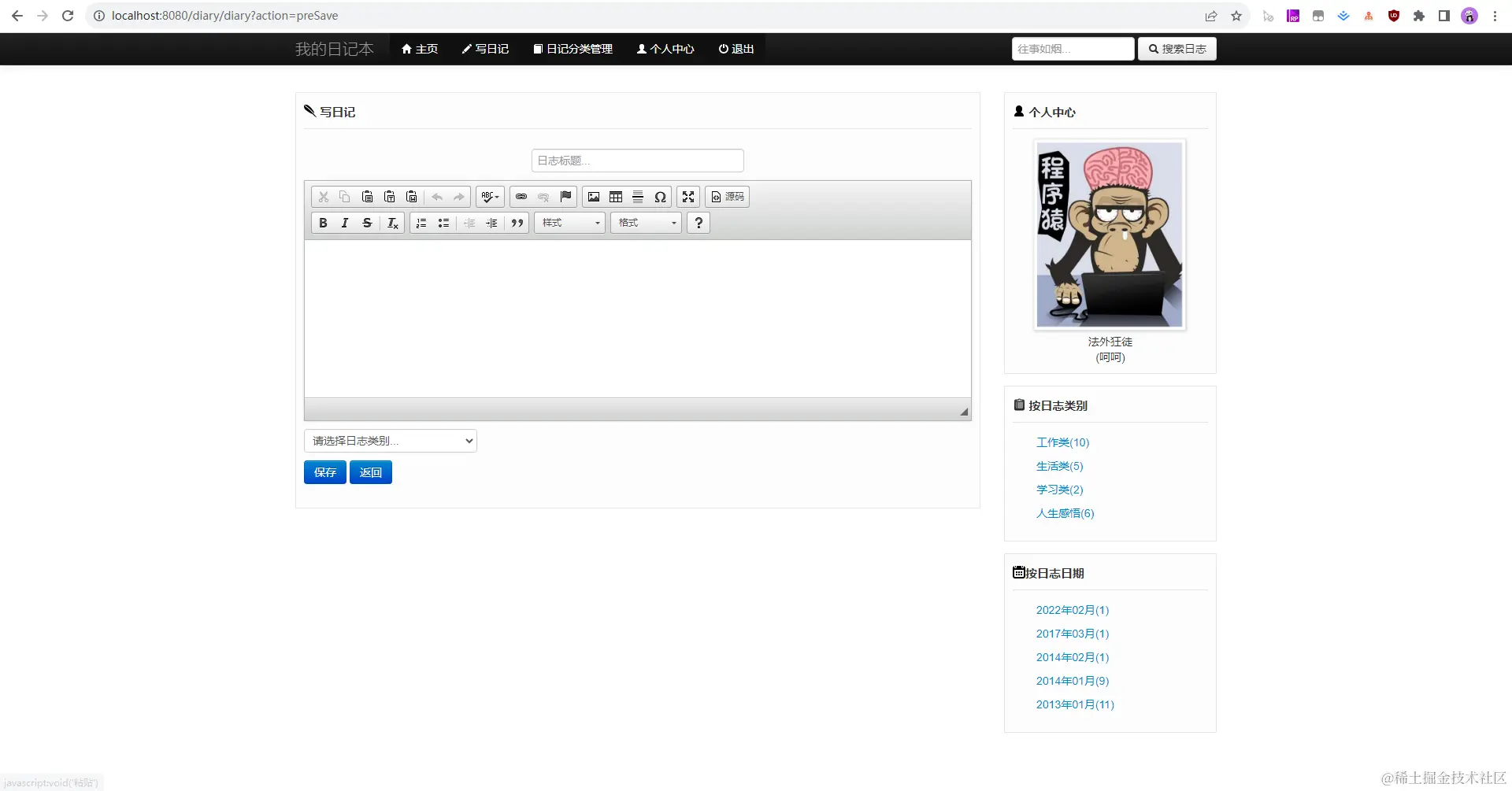Click the Increase Indent icon

[x=491, y=223]
